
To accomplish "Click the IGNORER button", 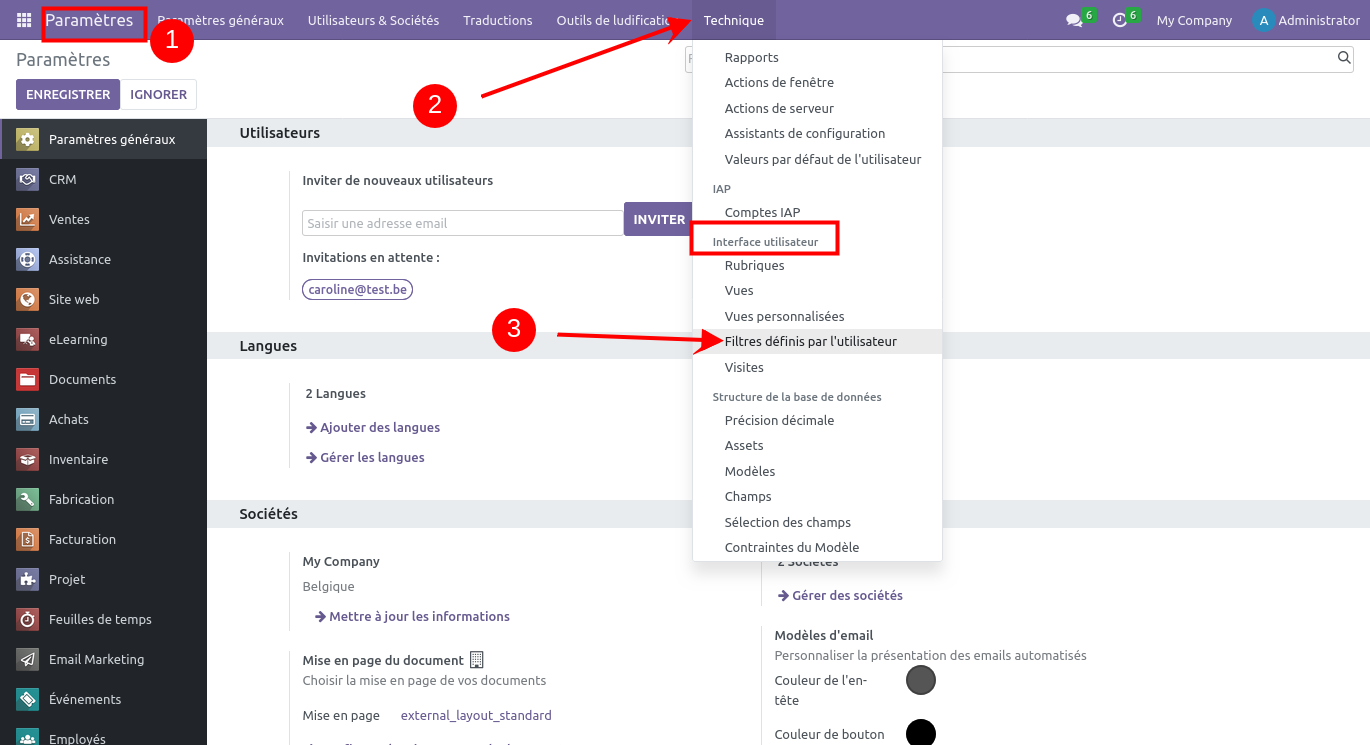I will (159, 94).
